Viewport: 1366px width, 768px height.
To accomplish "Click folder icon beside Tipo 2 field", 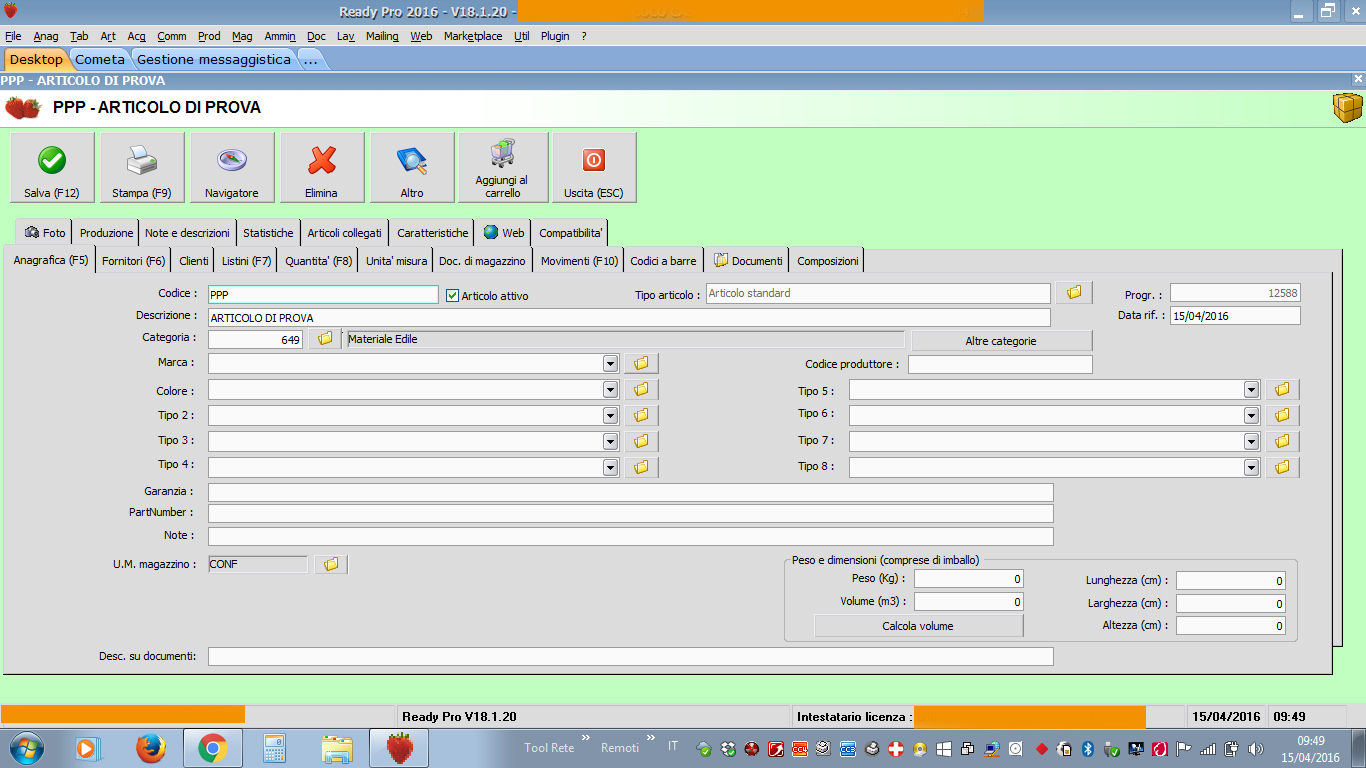I will coord(642,415).
